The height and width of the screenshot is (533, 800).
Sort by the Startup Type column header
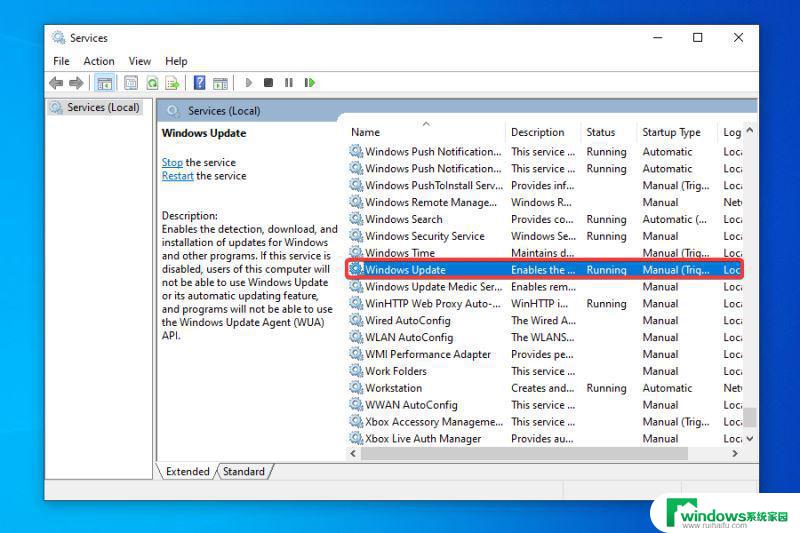[677, 132]
